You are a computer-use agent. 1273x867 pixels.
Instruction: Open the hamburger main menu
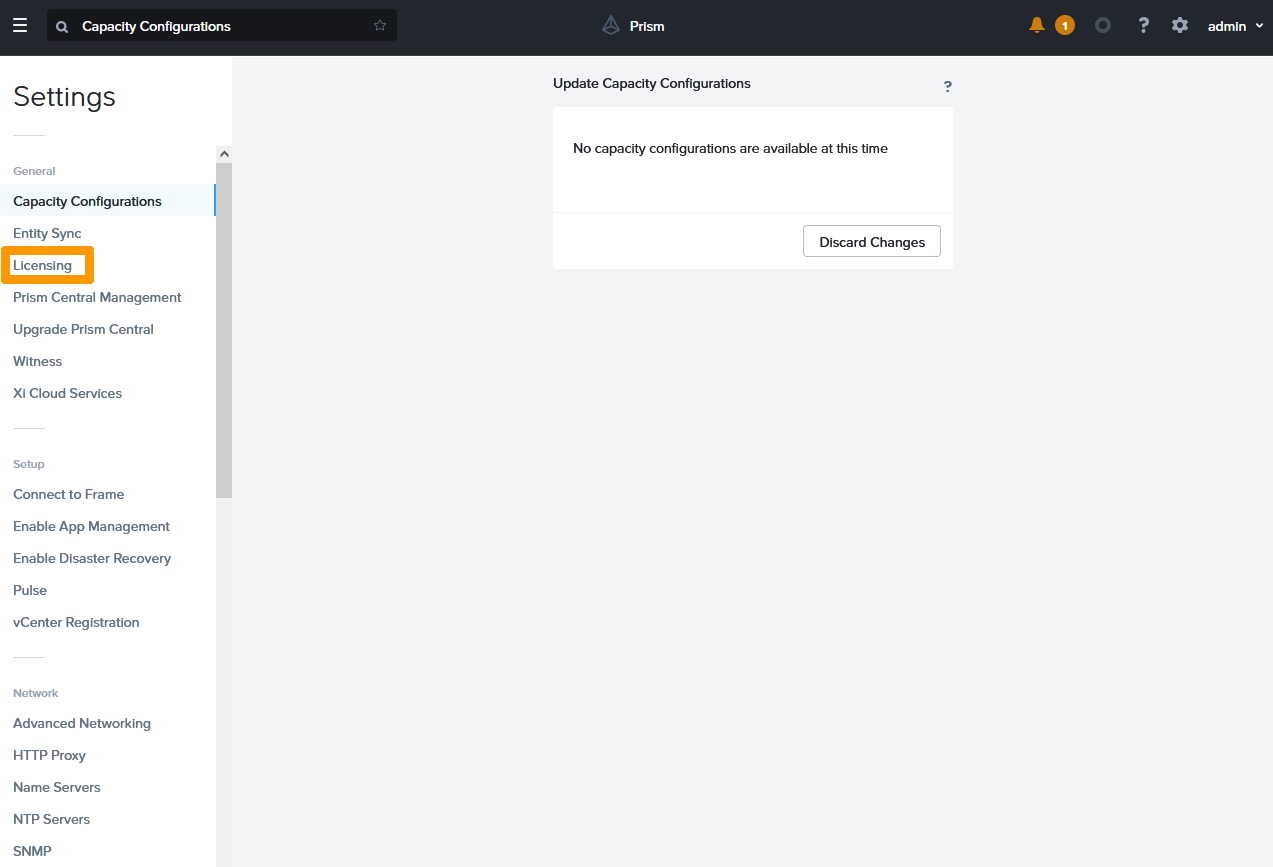(20, 26)
